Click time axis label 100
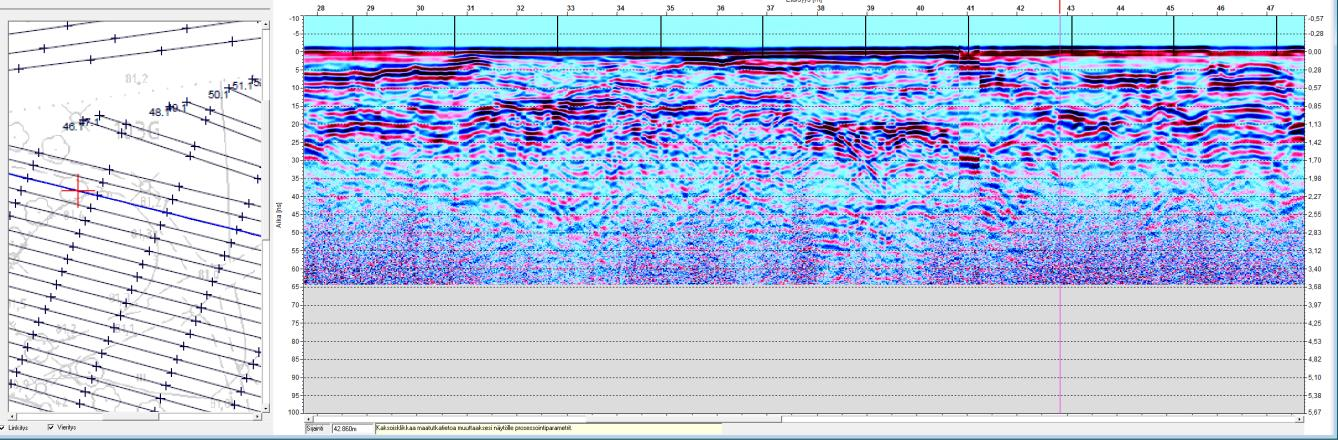 point(292,412)
